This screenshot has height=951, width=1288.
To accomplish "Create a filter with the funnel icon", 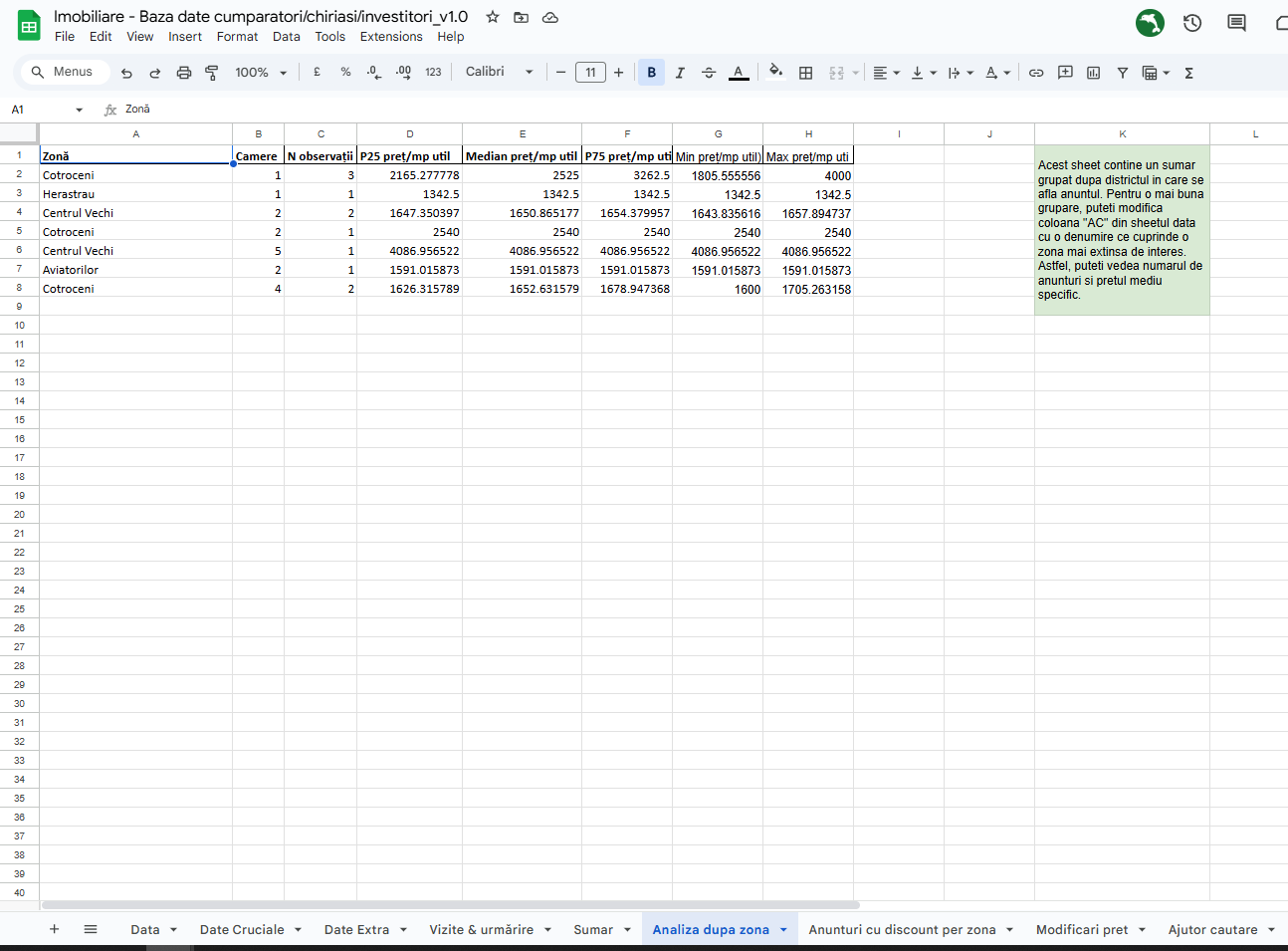I will point(1122,73).
